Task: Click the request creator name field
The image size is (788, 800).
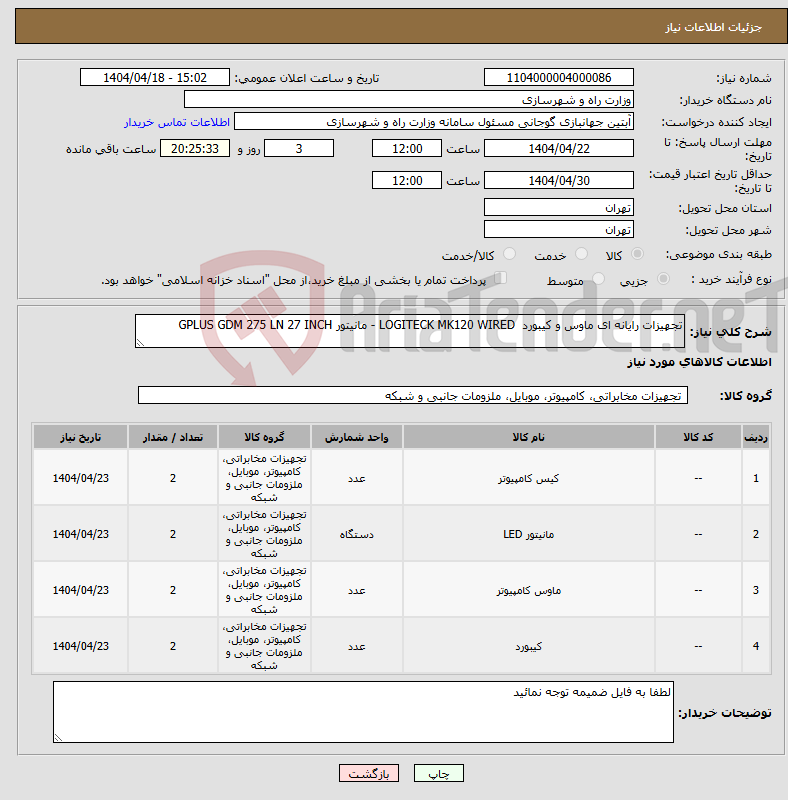Action: 434,122
